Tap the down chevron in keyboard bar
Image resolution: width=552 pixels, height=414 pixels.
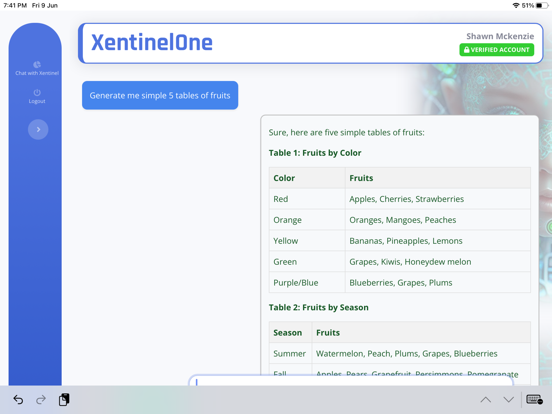pos(508,400)
